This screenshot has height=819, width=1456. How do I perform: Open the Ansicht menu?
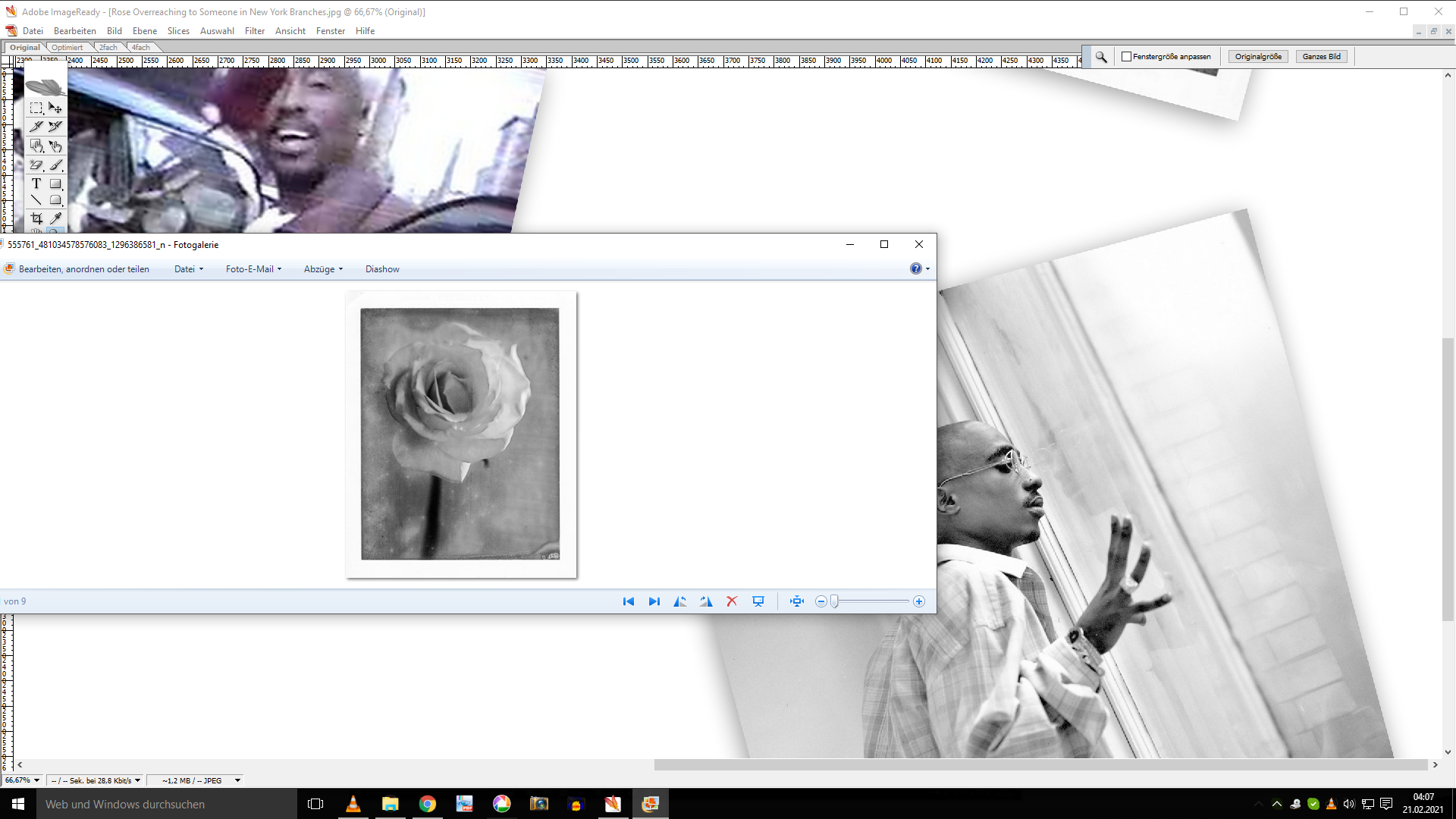point(290,31)
